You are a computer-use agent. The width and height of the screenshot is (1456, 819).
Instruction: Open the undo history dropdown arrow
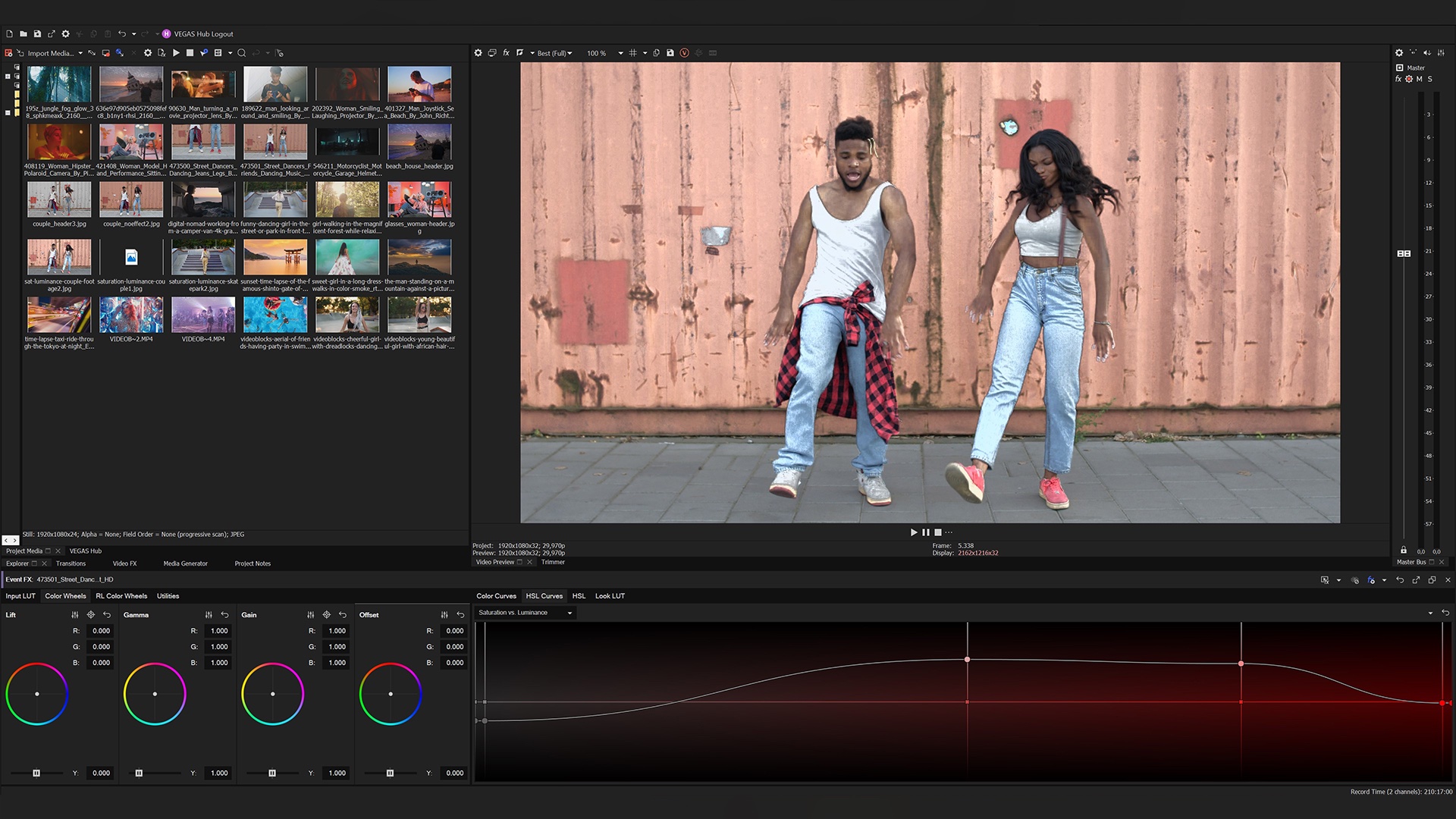134,34
